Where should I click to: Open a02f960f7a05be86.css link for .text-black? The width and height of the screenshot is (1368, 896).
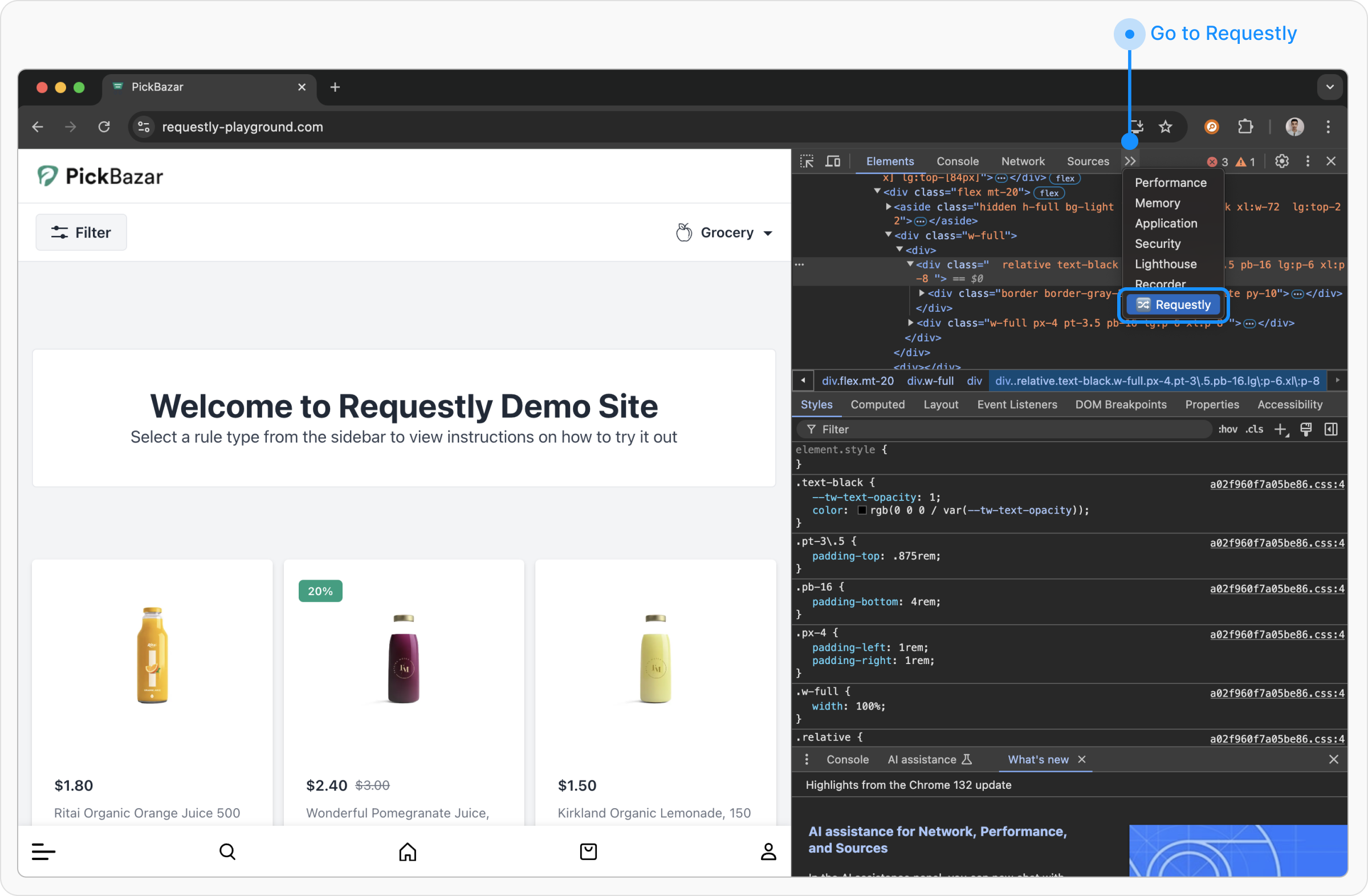[1277, 484]
